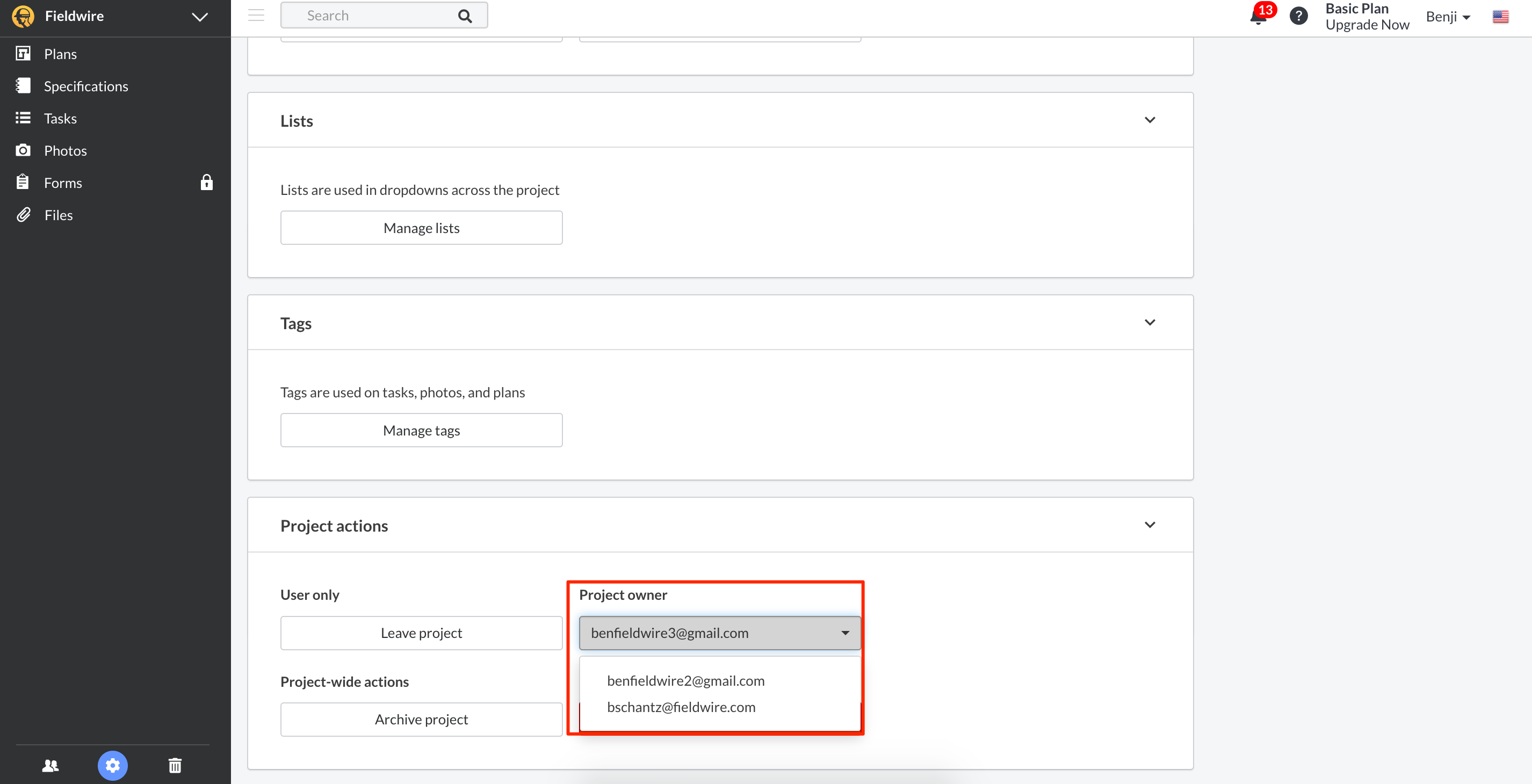The height and width of the screenshot is (784, 1532).
Task: Click the Fieldwire hard-hat logo icon
Action: tap(23, 16)
